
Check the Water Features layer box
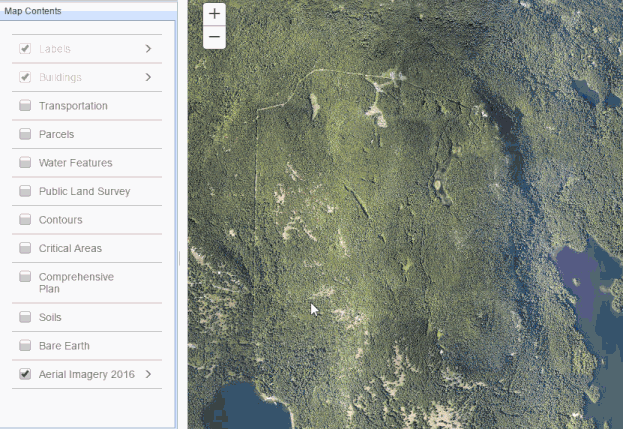pyautogui.click(x=25, y=163)
